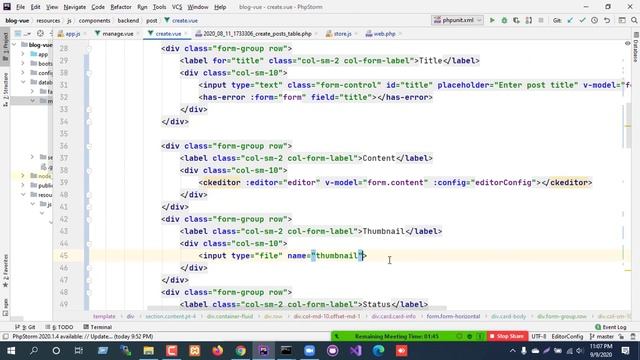Click the 'components' breadcrumb in navigation bar
Screen dimensions: 640x360
click(x=94, y=20)
